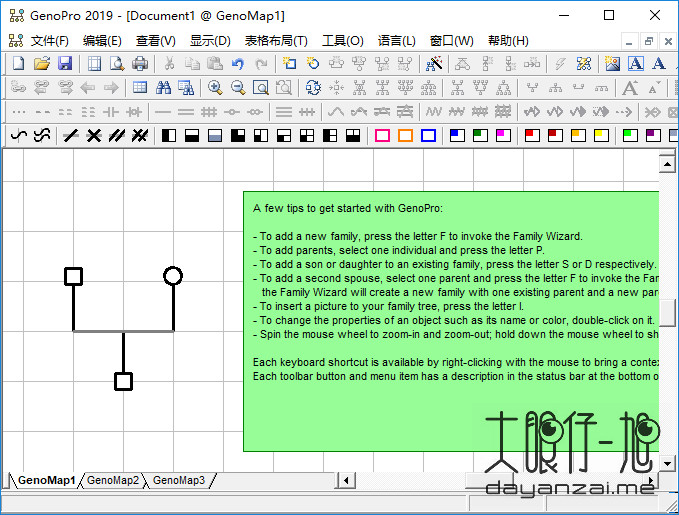679x515 pixels.
Task: Save document with the floppy disk icon
Action: (x=65, y=64)
